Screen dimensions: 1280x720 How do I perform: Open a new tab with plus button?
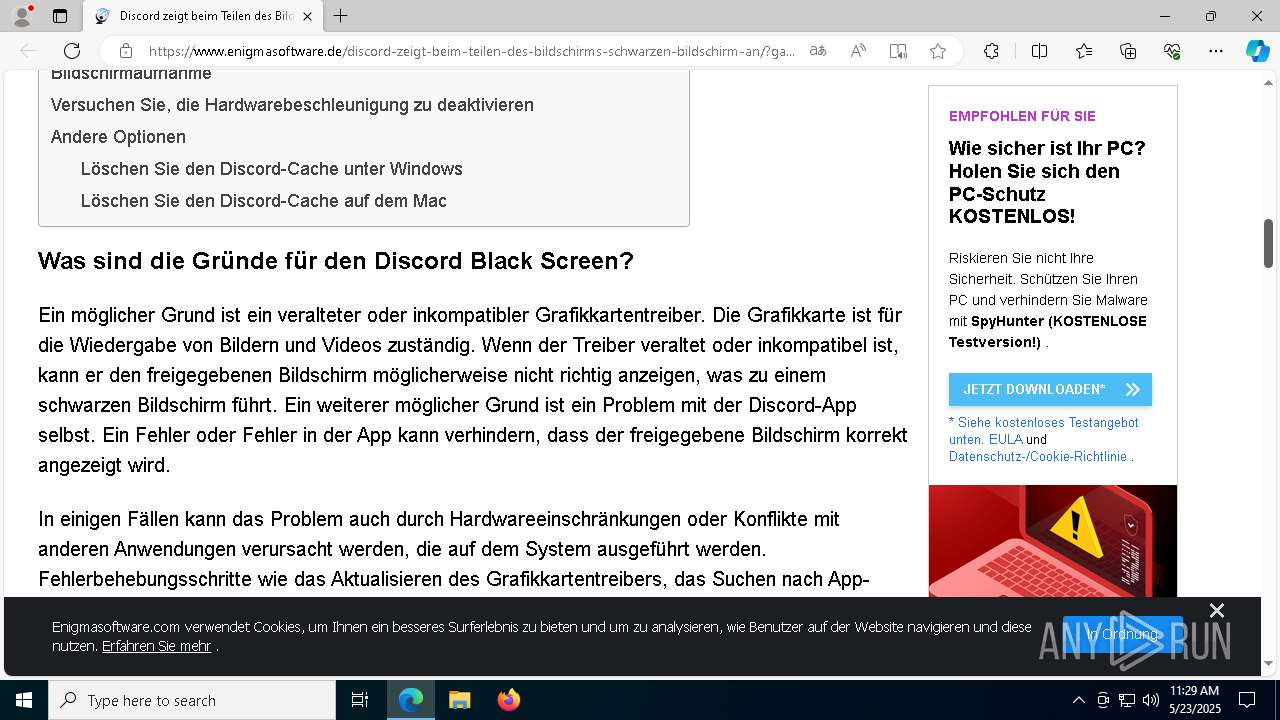click(341, 16)
